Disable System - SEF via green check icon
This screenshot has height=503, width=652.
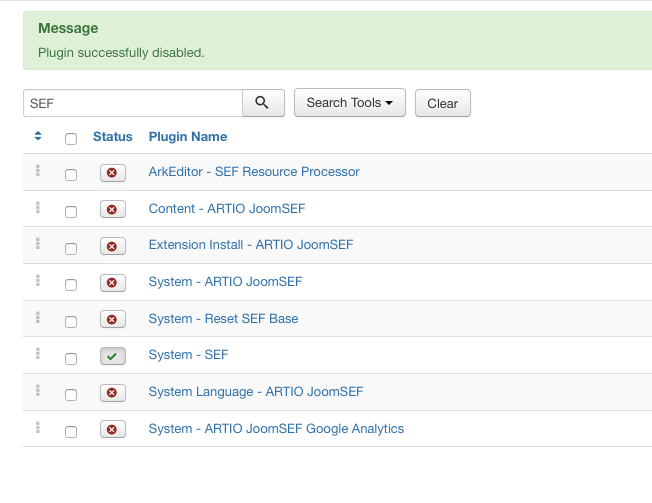113,356
